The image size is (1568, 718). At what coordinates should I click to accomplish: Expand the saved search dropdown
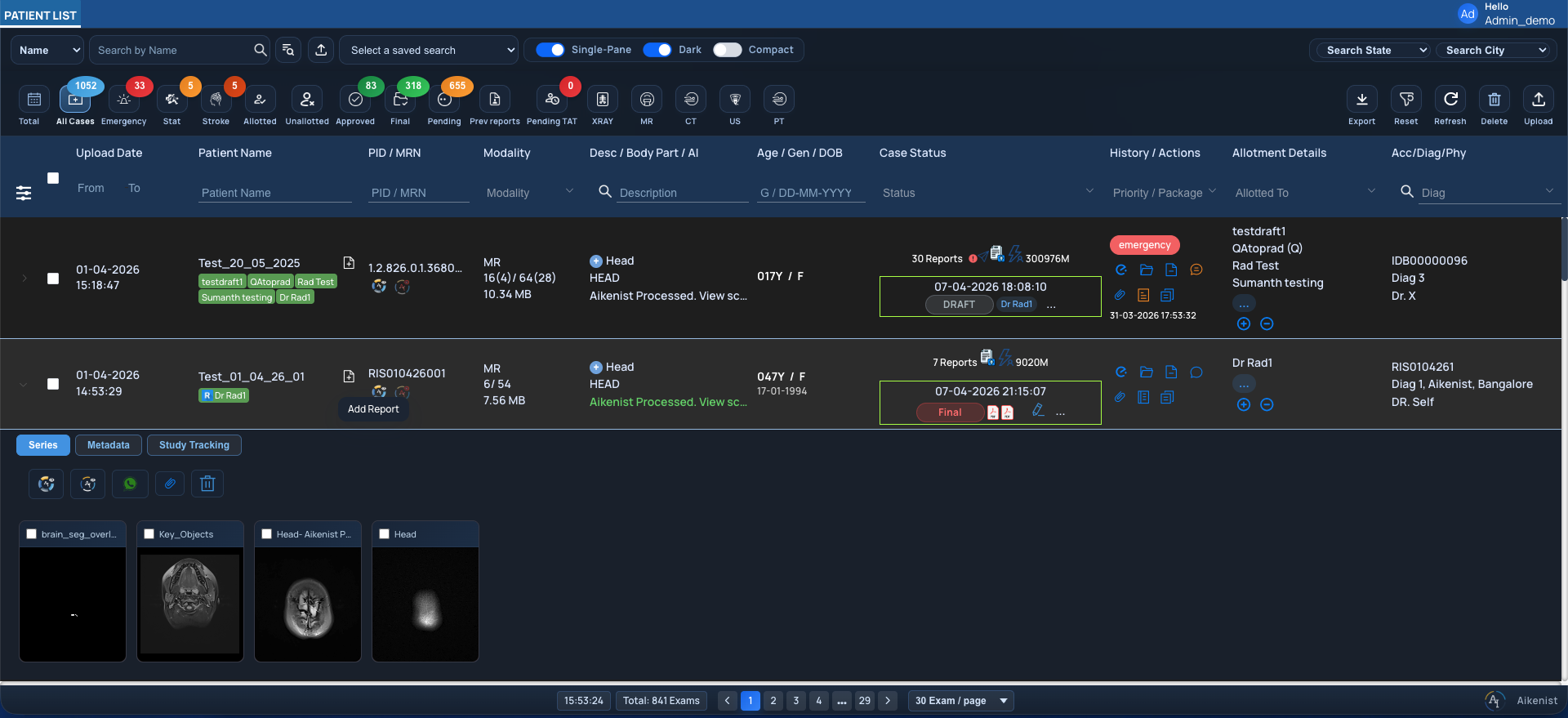tap(429, 50)
